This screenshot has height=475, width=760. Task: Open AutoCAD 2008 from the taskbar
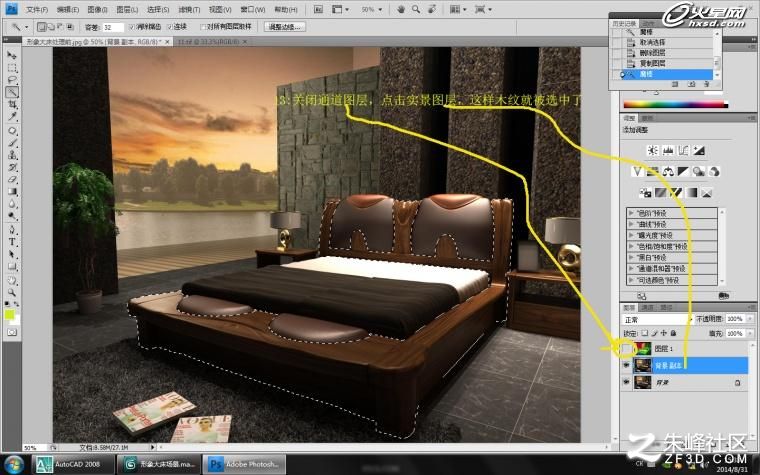pyautogui.click(x=74, y=464)
